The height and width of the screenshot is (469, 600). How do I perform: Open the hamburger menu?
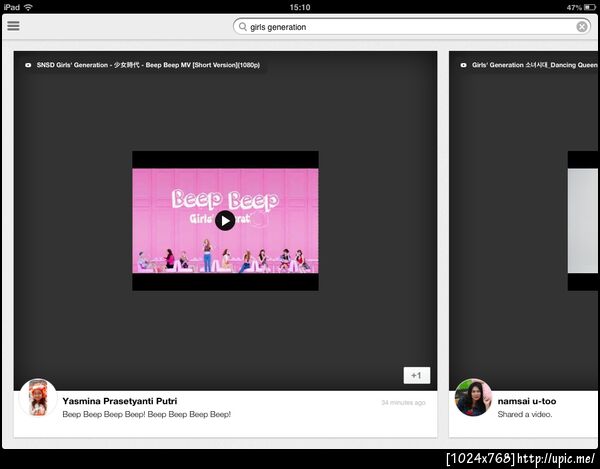click(13, 26)
